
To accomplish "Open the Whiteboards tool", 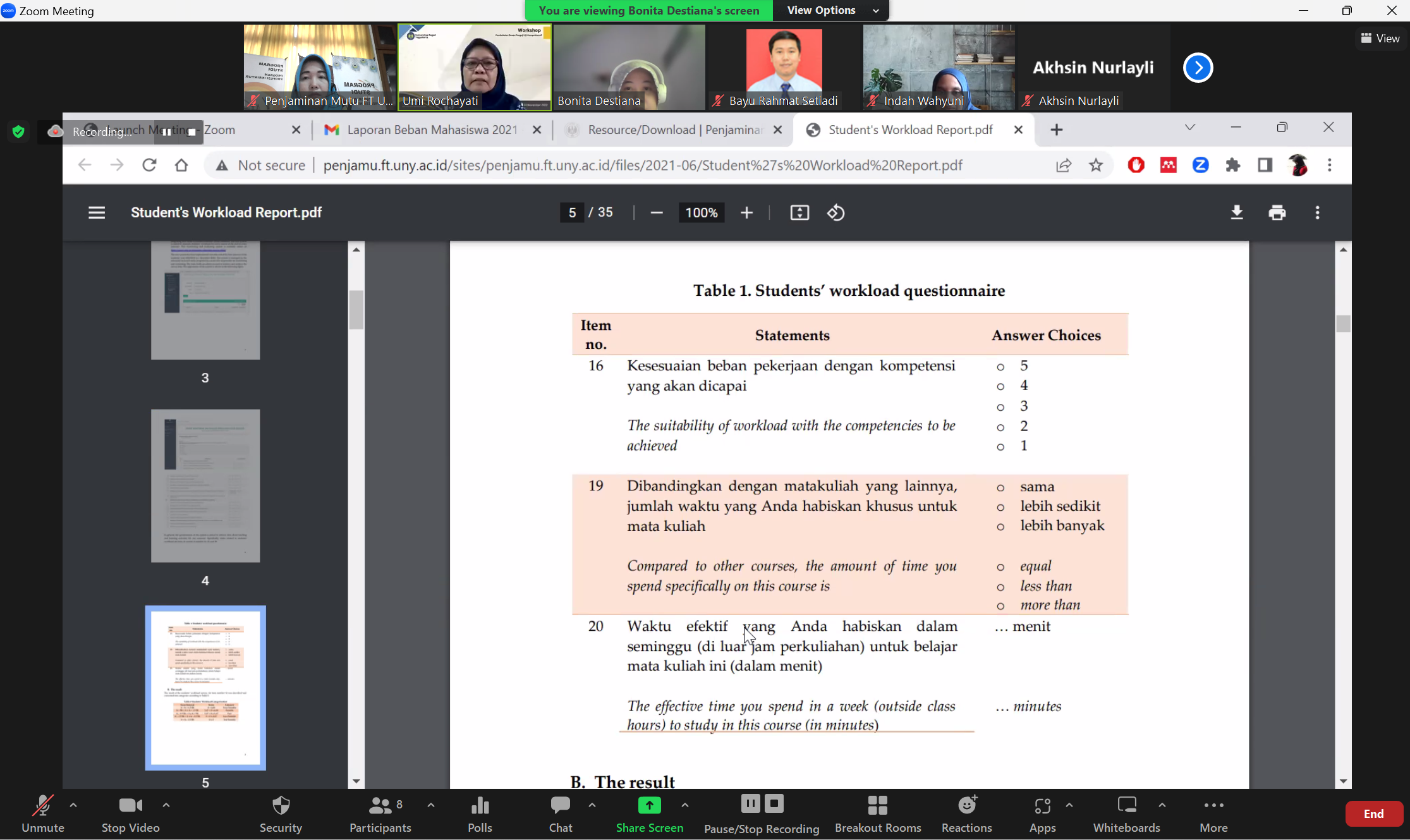I will (x=1126, y=813).
